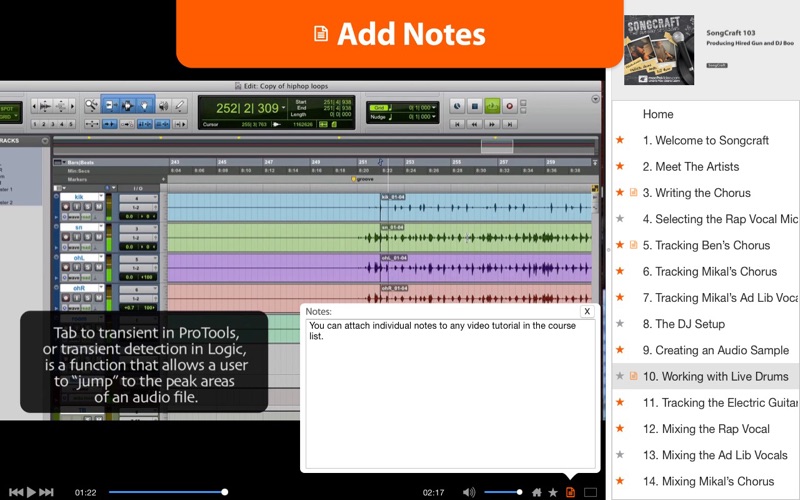This screenshot has width=800, height=500.
Task: Record-enable the kik track
Action: point(66,207)
